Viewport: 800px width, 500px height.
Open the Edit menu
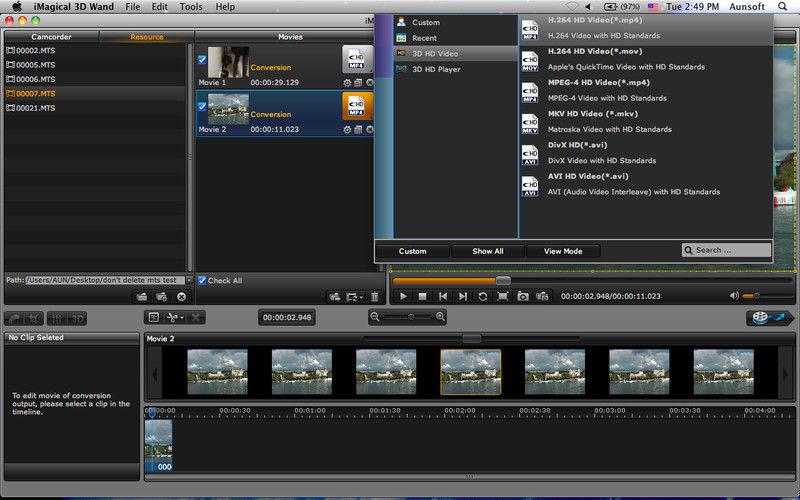[159, 7]
